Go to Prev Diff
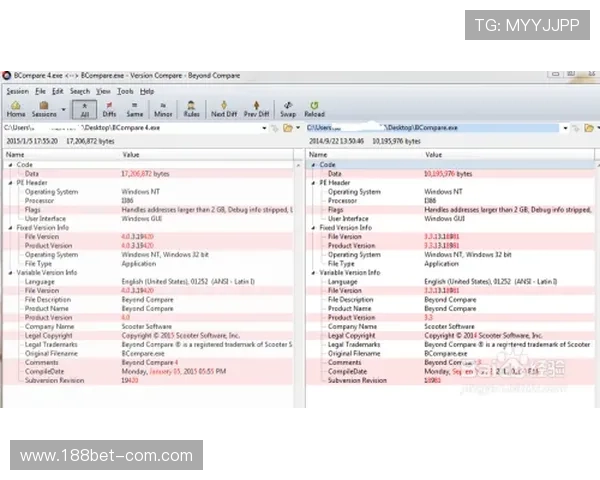600x480 pixels. coord(257,108)
